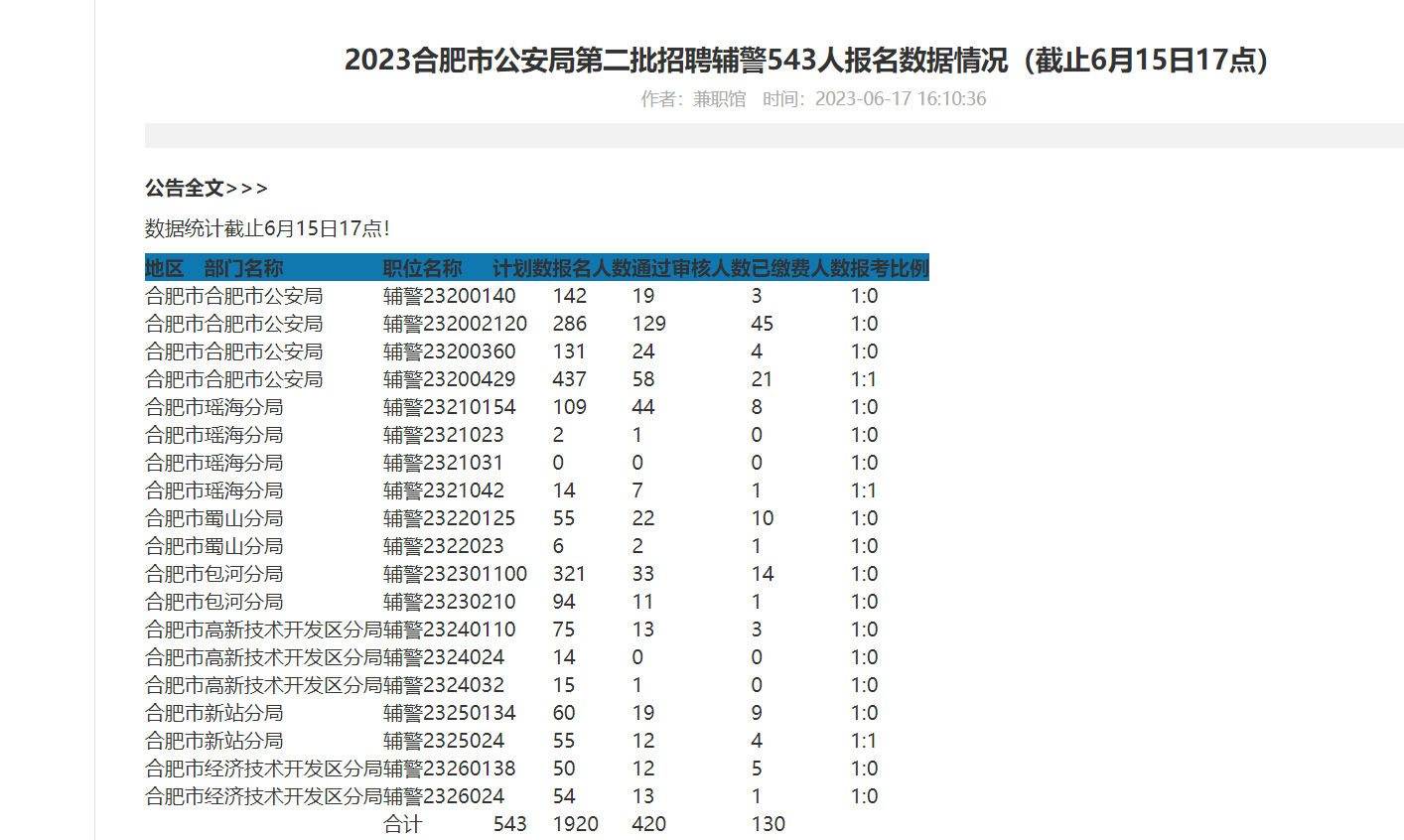Select position cell 辅警23200429
Viewport: 1404px width, 840px height.
[450, 379]
